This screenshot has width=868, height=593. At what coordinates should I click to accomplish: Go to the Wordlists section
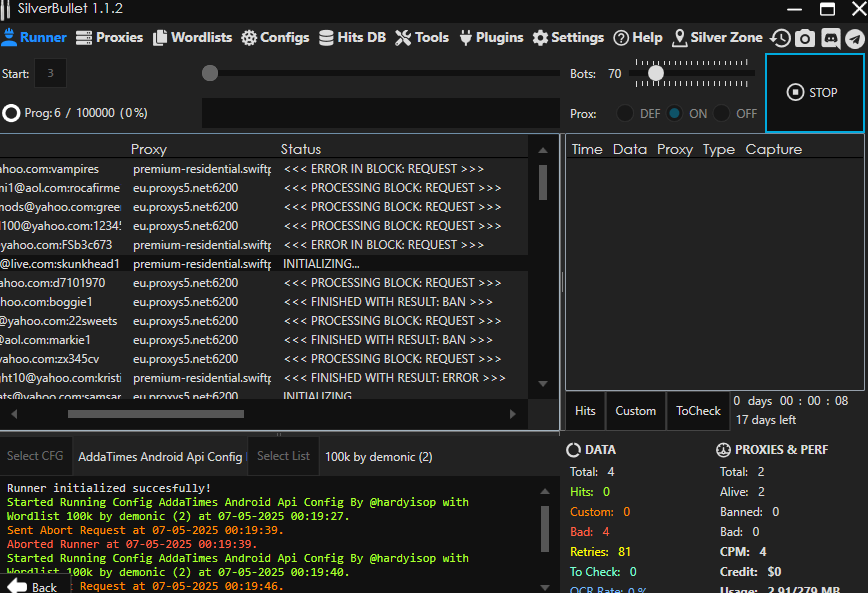(x=193, y=38)
